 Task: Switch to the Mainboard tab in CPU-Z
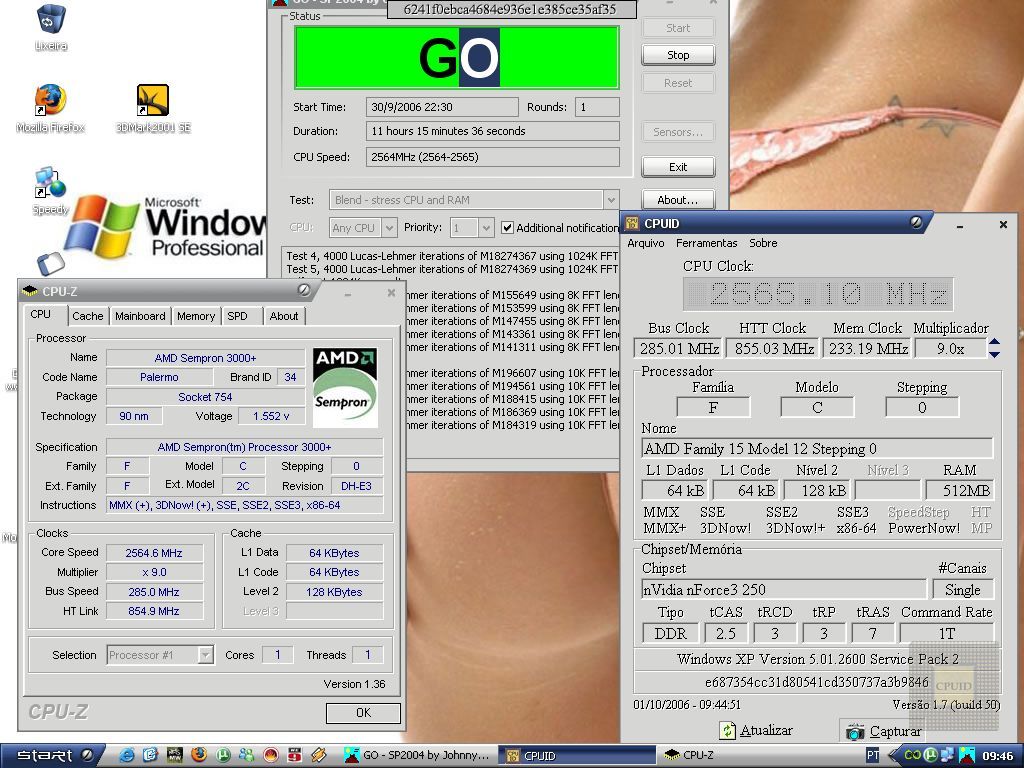click(140, 316)
